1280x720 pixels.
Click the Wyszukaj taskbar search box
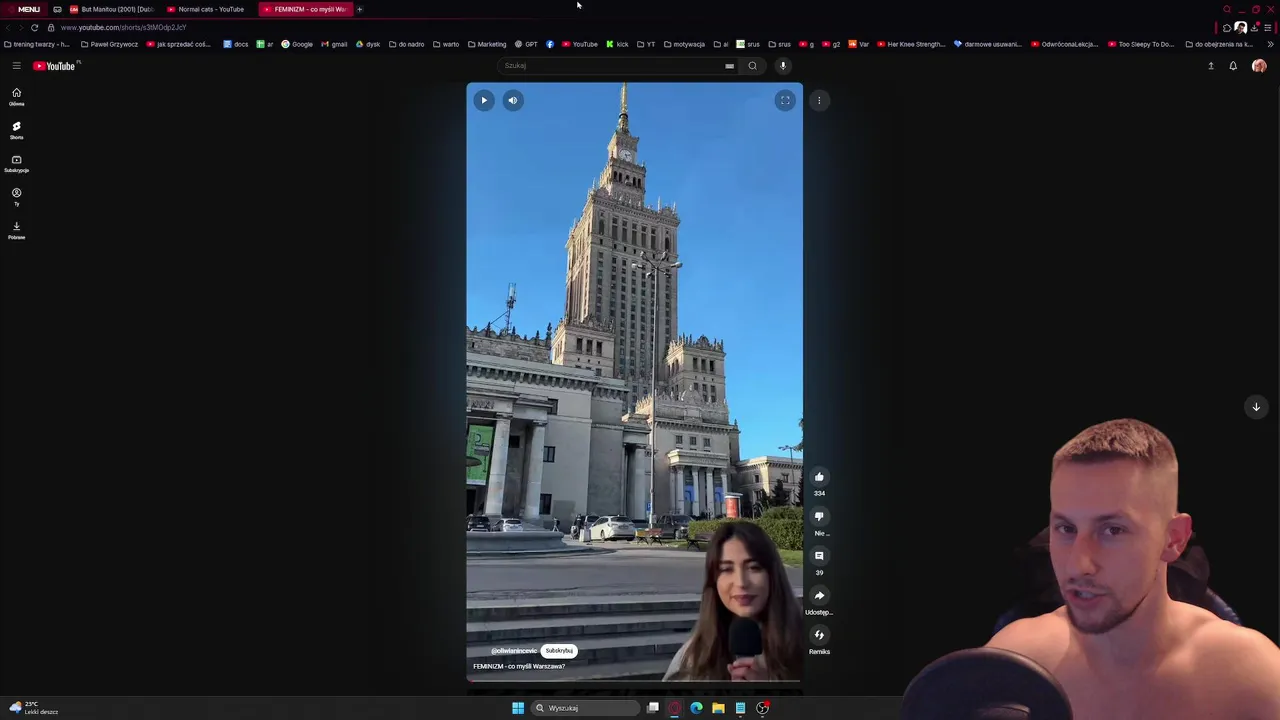coord(585,708)
